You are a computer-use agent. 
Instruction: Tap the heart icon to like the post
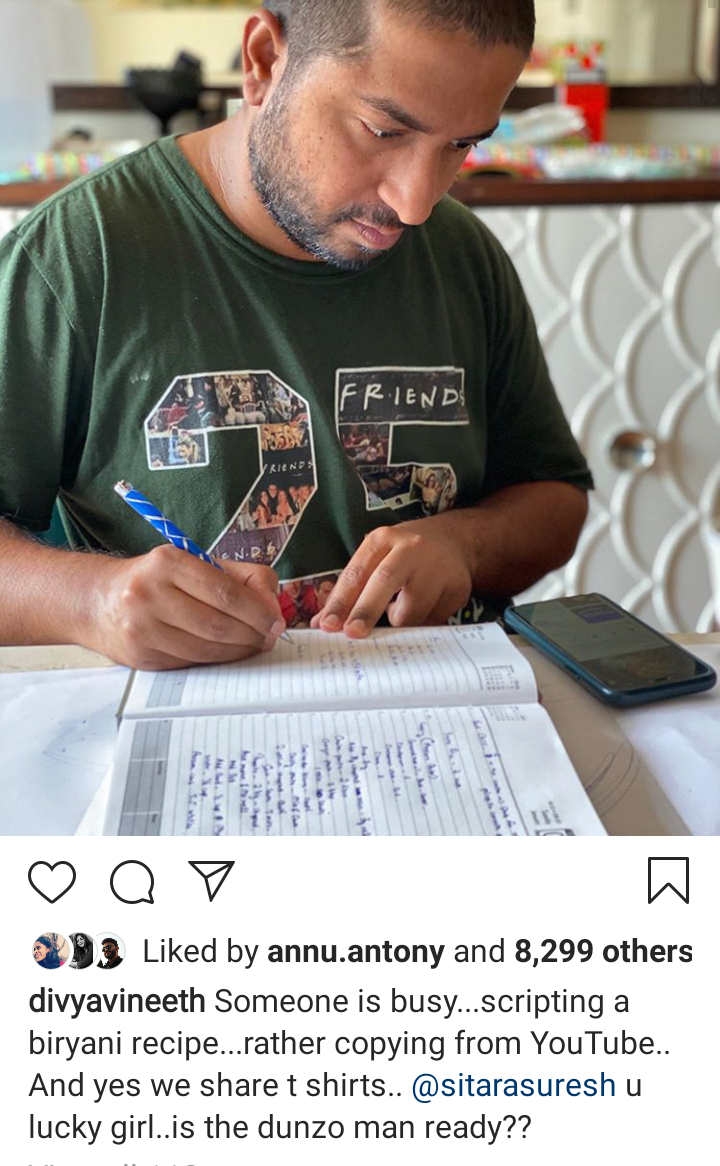coord(52,882)
